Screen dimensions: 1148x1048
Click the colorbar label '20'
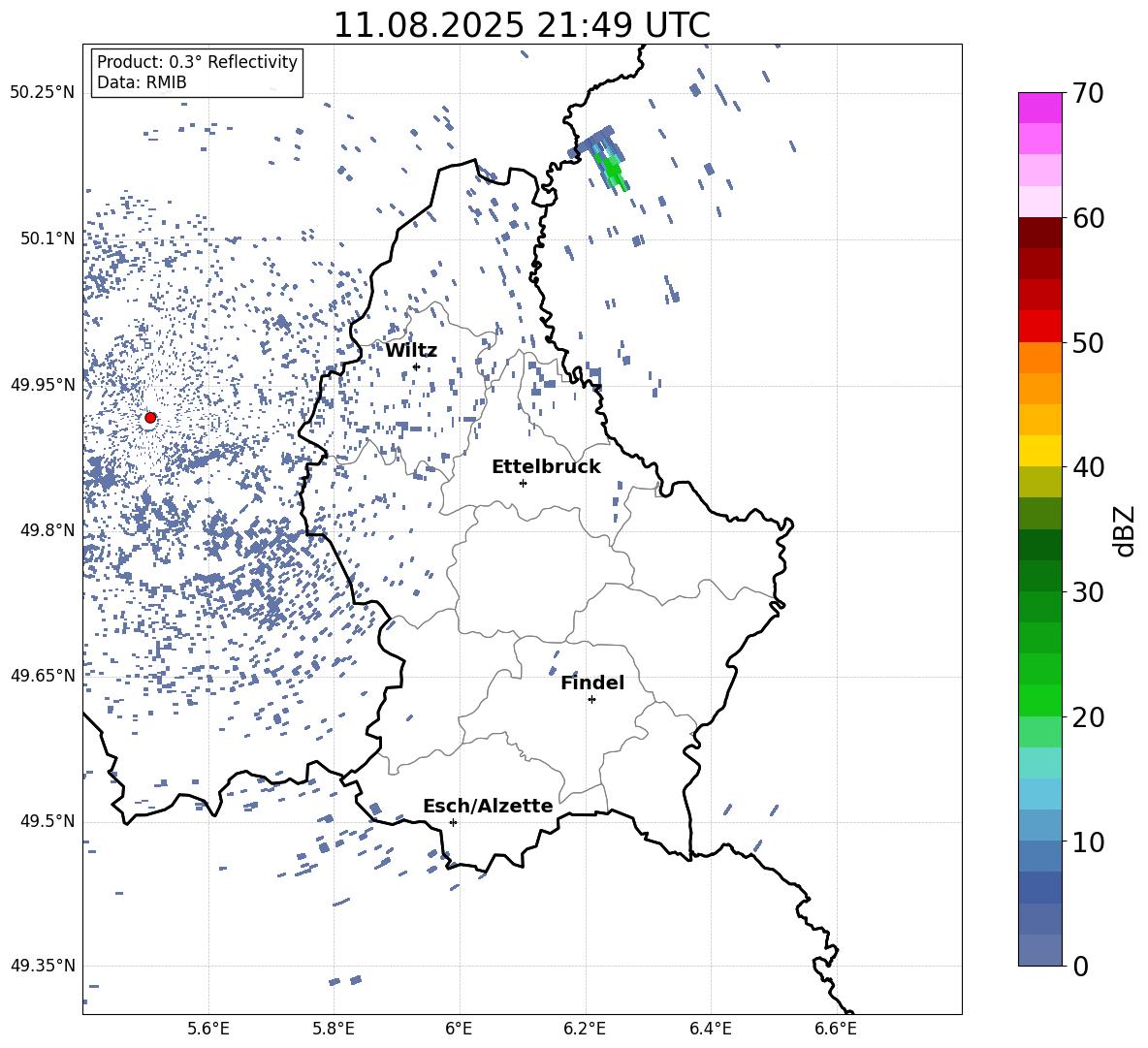click(1088, 717)
